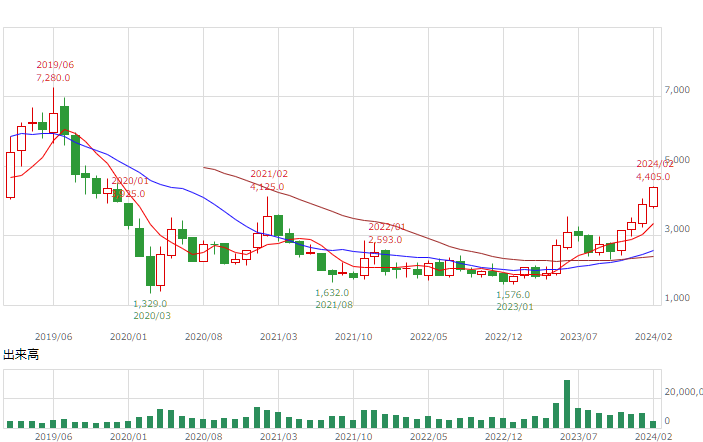Select the 2021/02 high label 4,125.0

click(267, 186)
